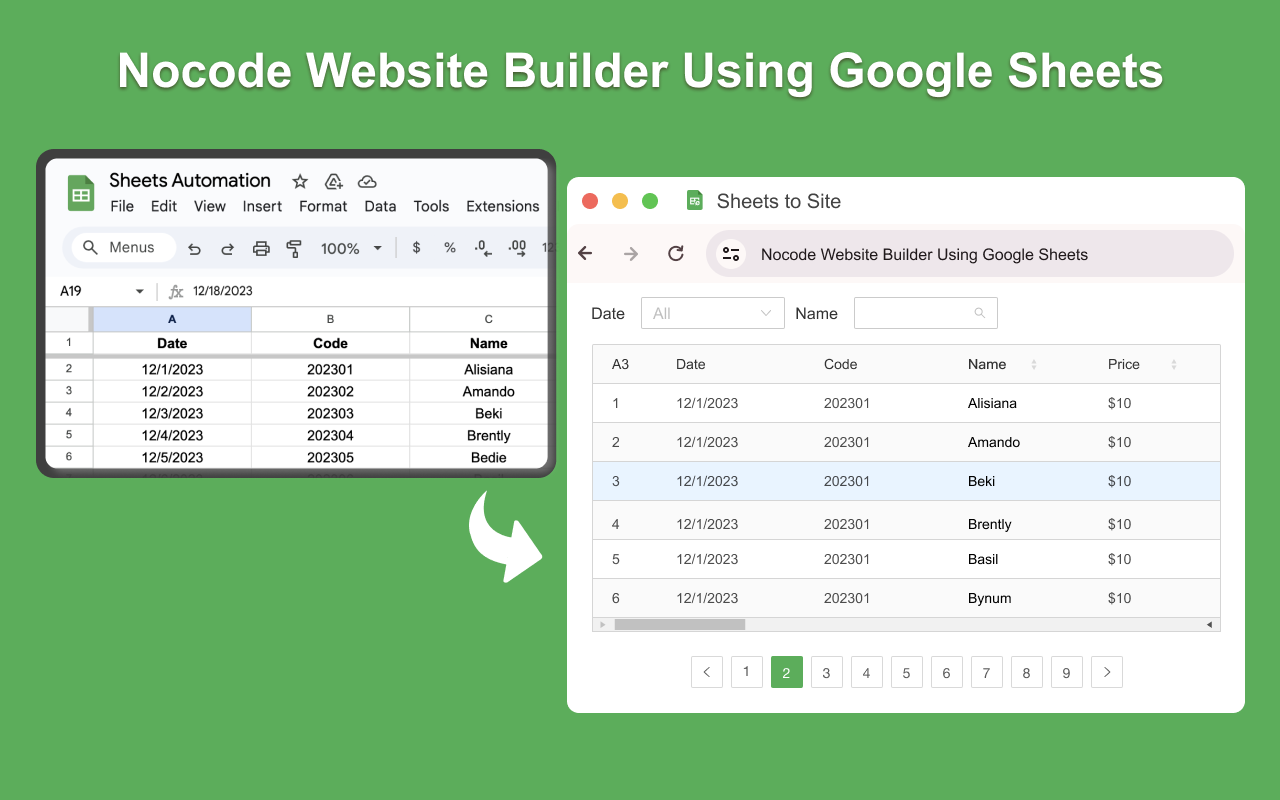Go to page 3
Screen dimensions: 1280x800
(827, 672)
